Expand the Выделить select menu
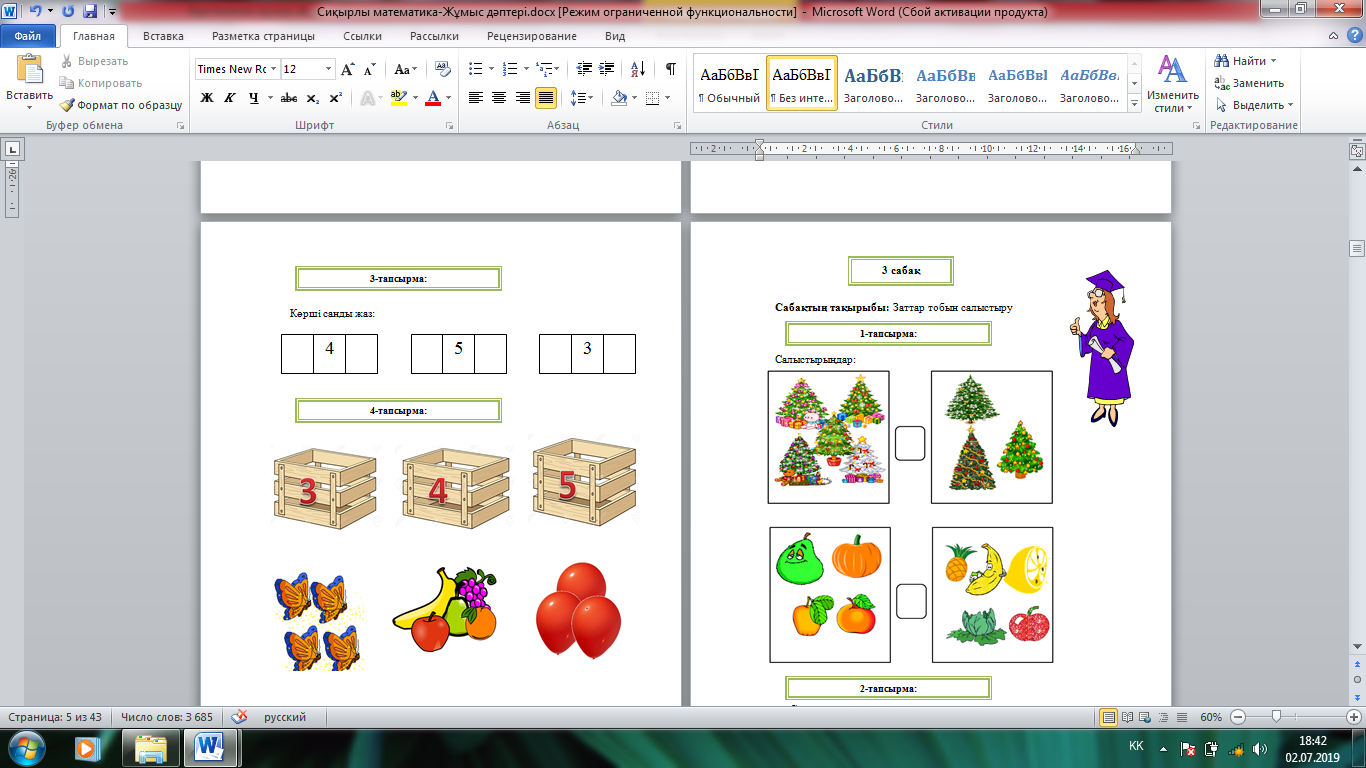The image size is (1366, 768). [x=1254, y=105]
